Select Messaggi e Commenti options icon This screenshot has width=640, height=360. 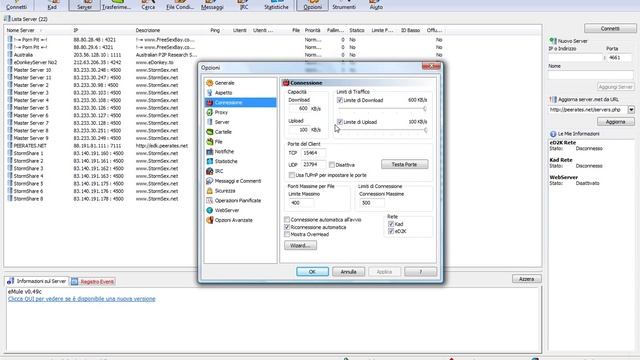(209, 181)
